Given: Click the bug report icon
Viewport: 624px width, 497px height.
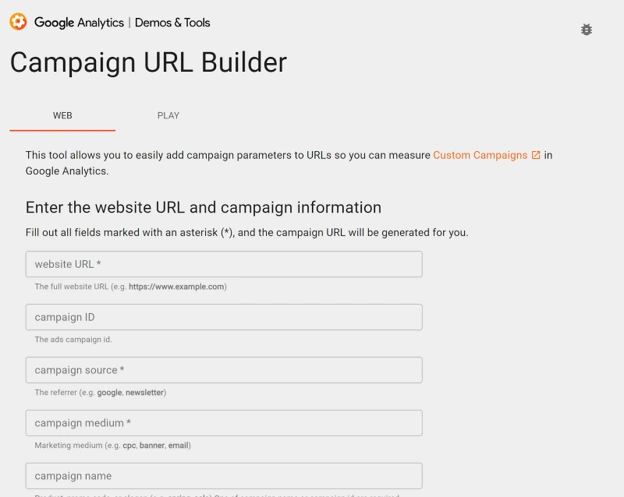Looking at the screenshot, I should [x=586, y=30].
